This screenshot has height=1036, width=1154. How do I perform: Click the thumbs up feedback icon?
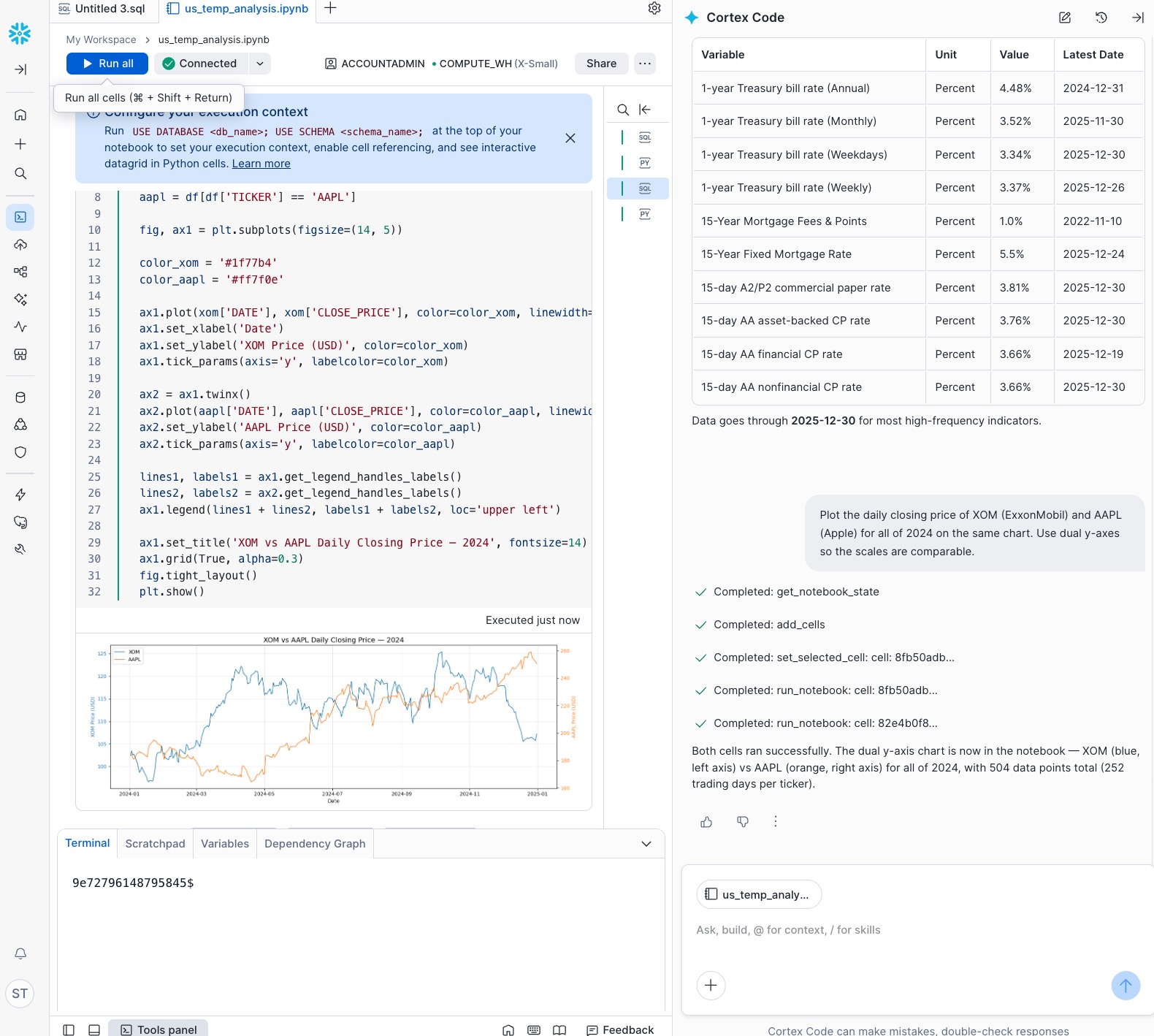tap(706, 822)
